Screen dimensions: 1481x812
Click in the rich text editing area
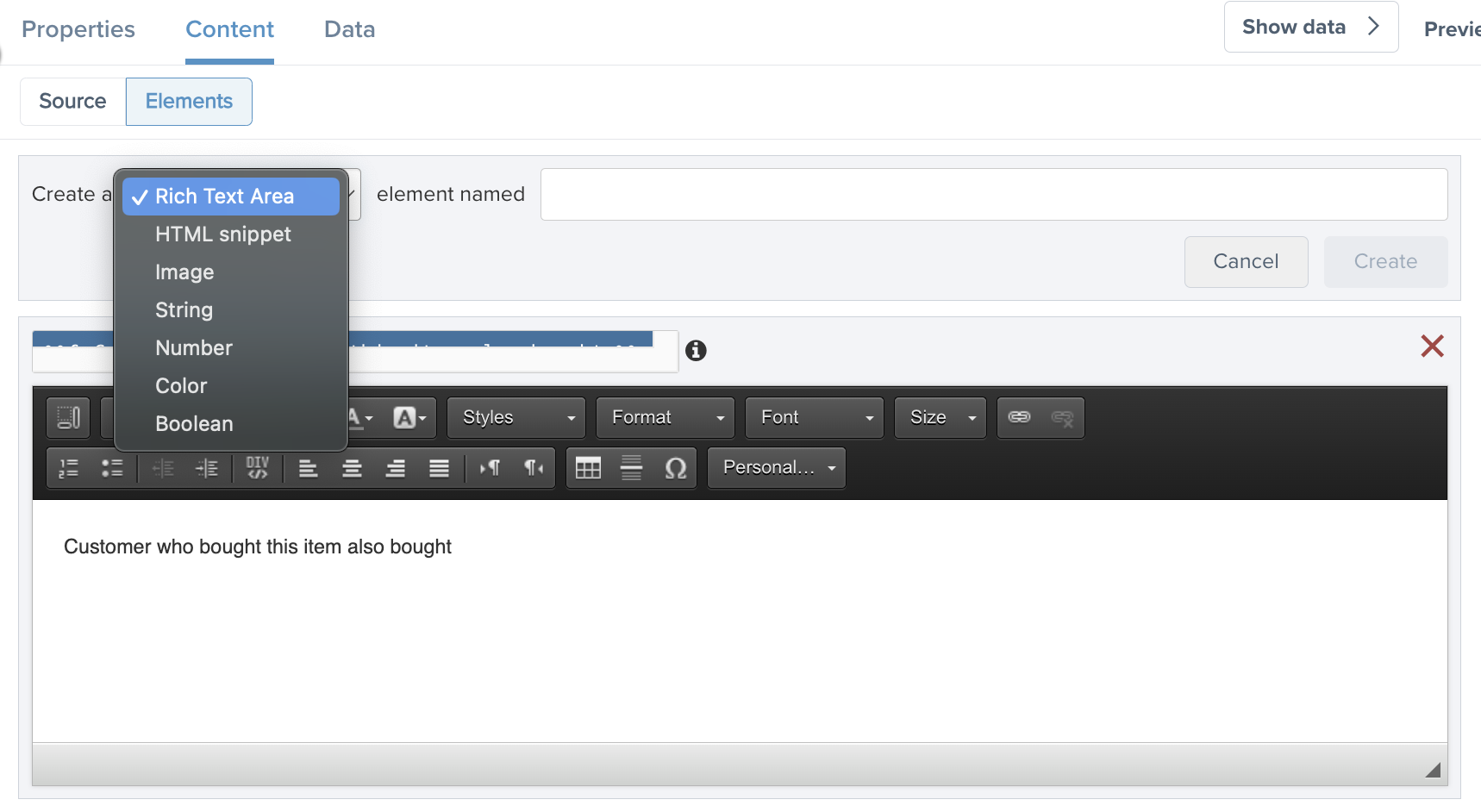(x=740, y=621)
